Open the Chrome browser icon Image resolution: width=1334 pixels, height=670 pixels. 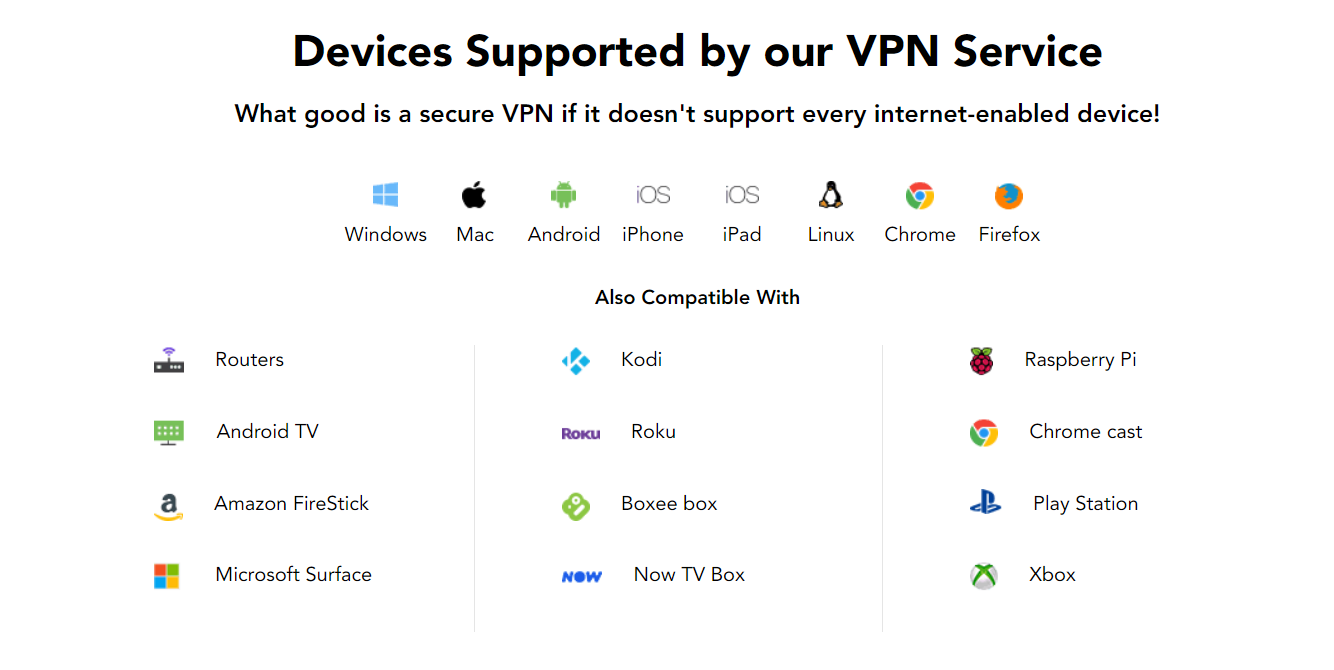(919, 193)
